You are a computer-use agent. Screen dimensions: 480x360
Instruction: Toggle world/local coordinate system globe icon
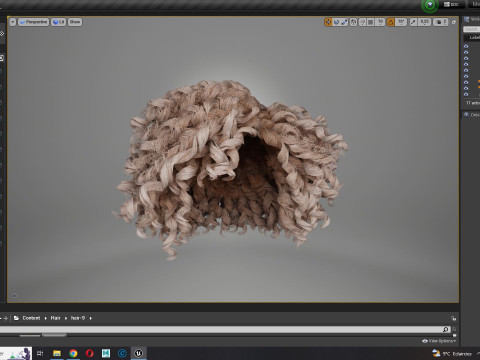353,22
